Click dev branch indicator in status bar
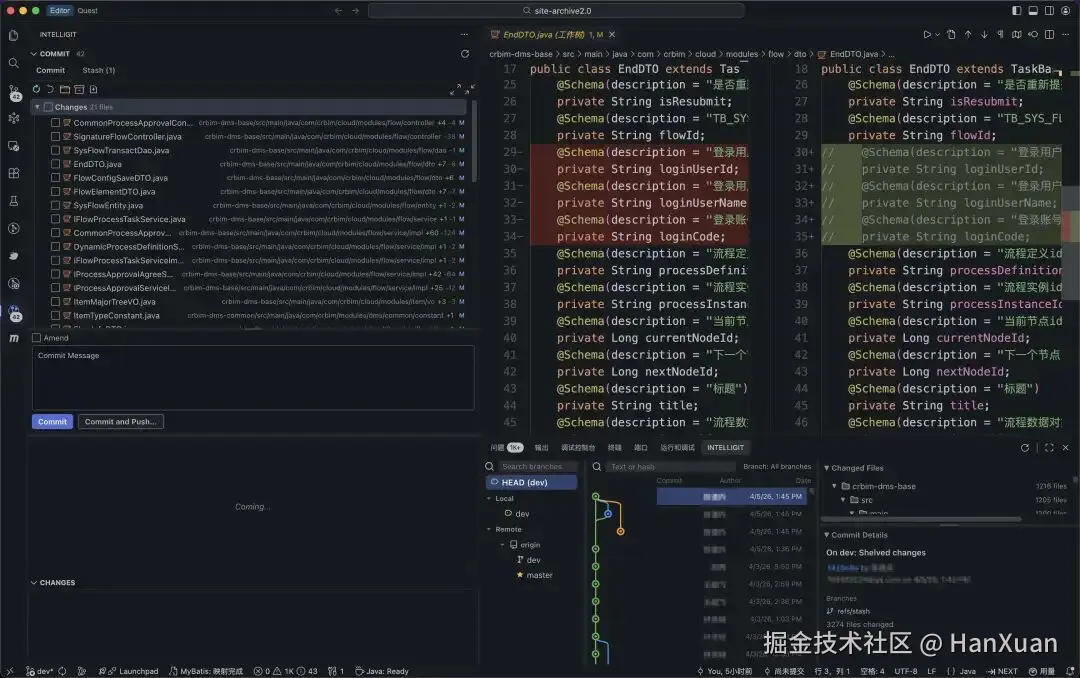Viewport: 1080px width, 678px height. pyautogui.click(x=40, y=671)
